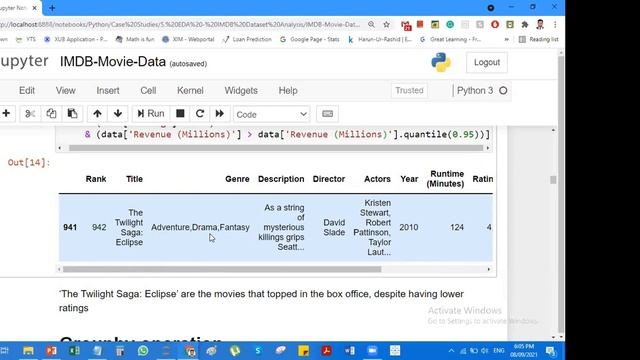Click the zoom magnifier icon in address bar

click(x=371, y=24)
